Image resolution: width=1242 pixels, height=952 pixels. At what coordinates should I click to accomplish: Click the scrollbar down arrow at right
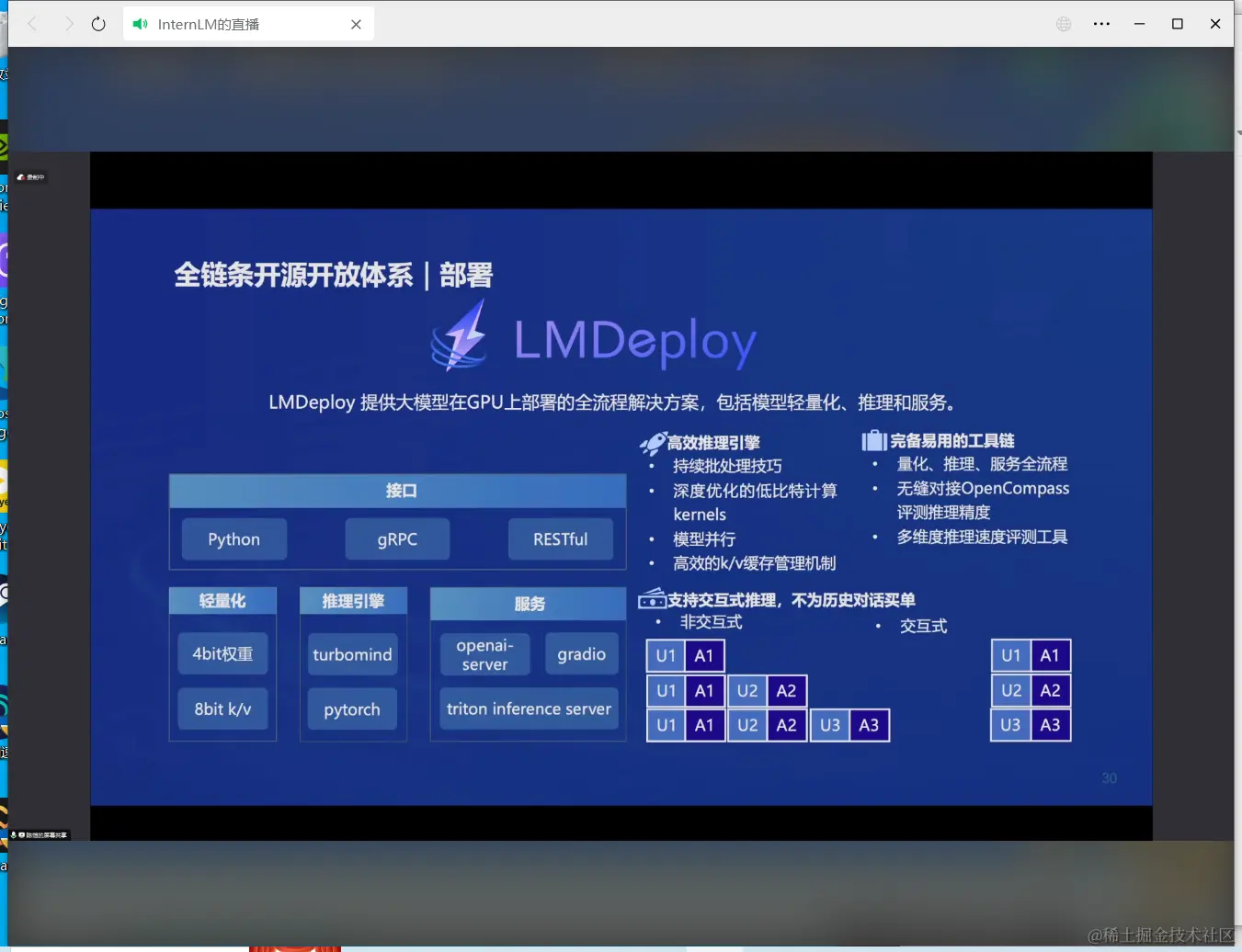[x=1237, y=133]
